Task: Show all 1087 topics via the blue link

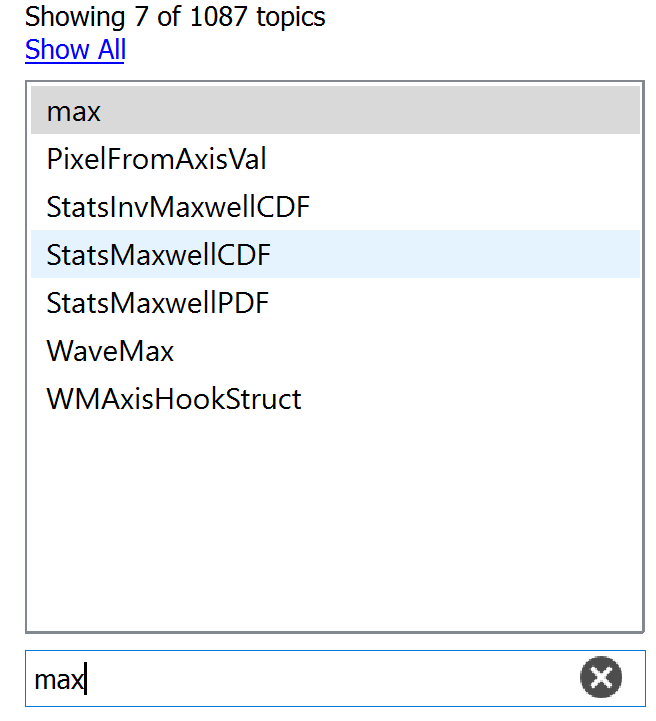Action: click(x=75, y=49)
